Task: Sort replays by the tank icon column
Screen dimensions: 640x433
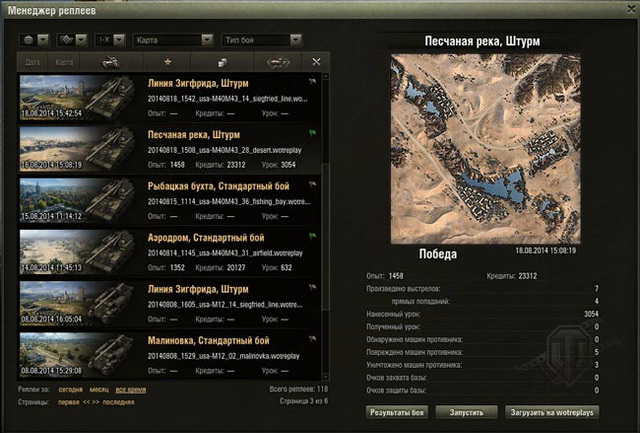Action: (x=111, y=62)
